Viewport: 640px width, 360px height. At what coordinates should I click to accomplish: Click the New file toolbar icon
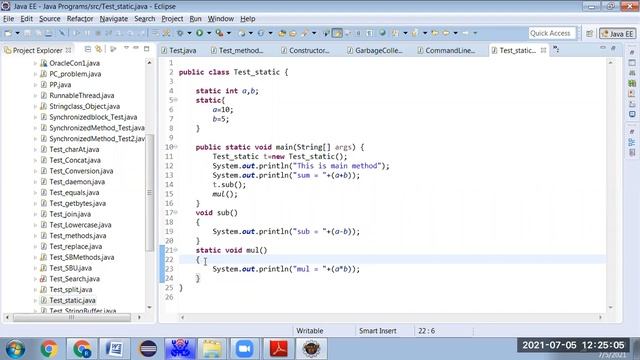click(7, 33)
